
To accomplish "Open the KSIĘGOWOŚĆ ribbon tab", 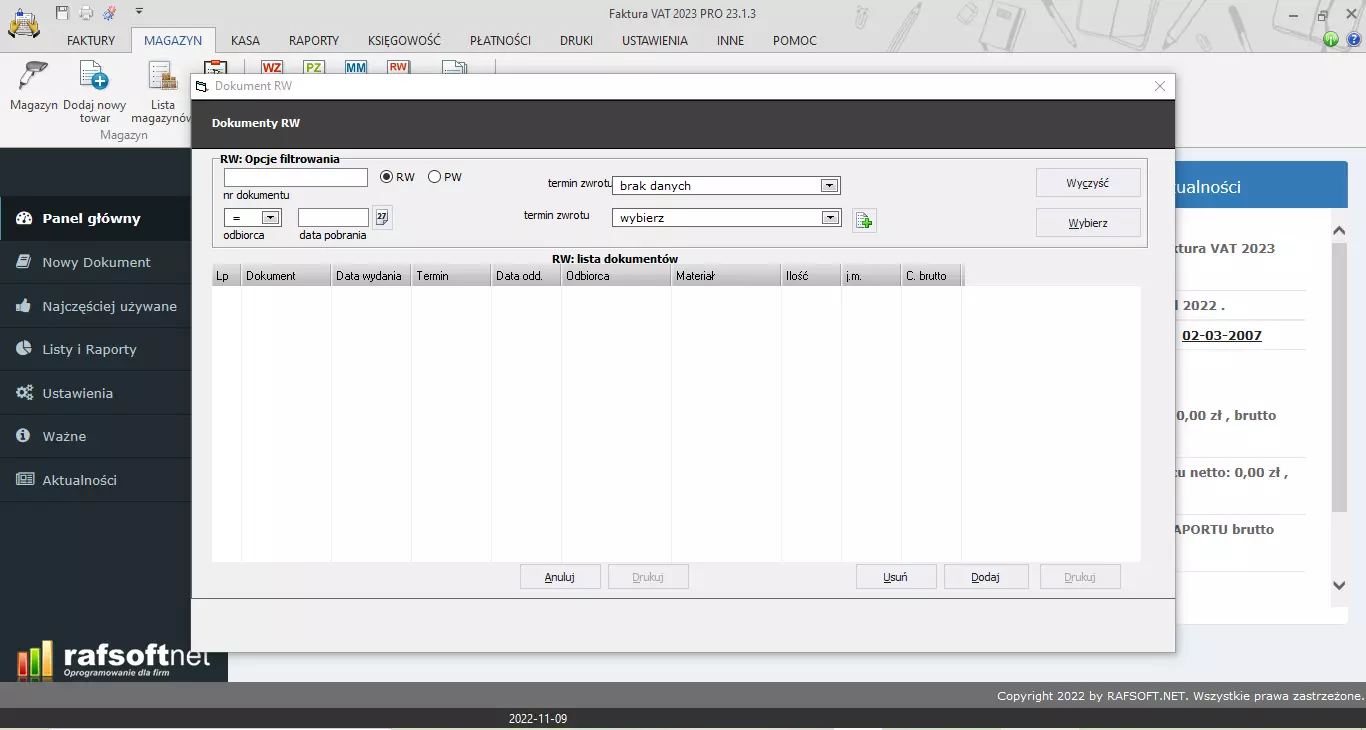I will (x=404, y=41).
